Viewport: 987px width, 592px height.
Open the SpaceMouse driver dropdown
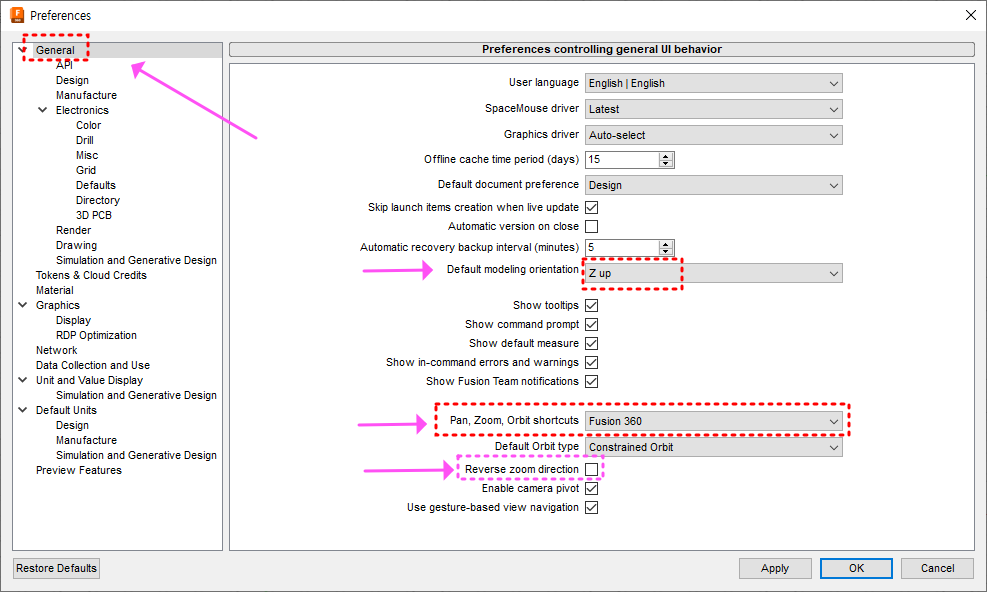714,109
